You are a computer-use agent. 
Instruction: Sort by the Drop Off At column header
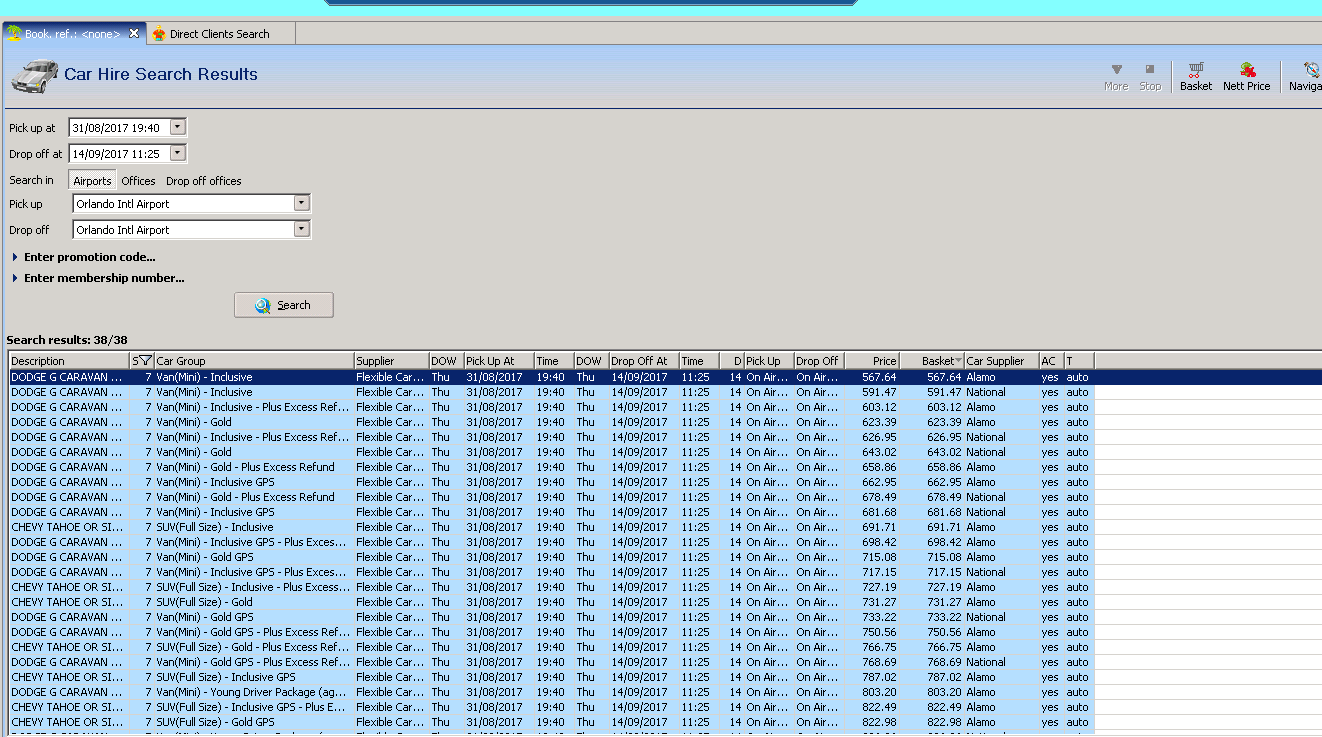coord(644,361)
